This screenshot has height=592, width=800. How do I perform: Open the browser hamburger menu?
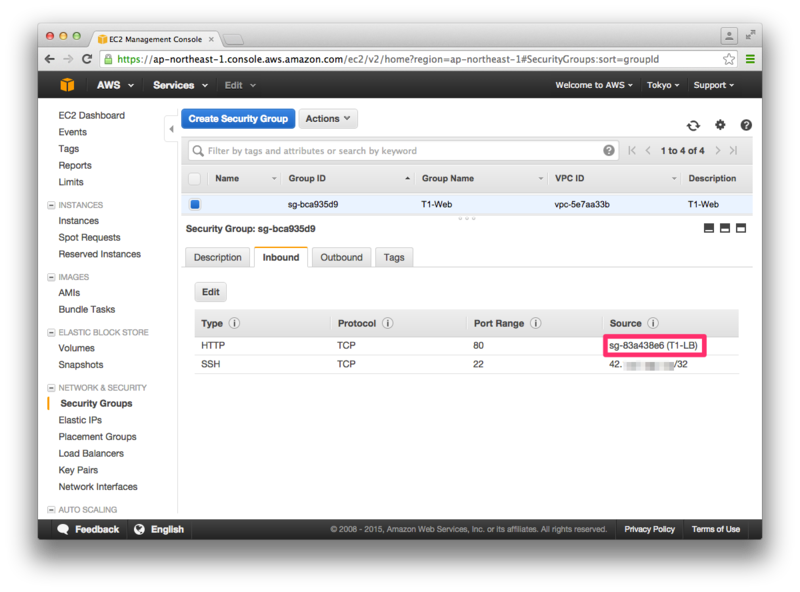tap(750, 59)
